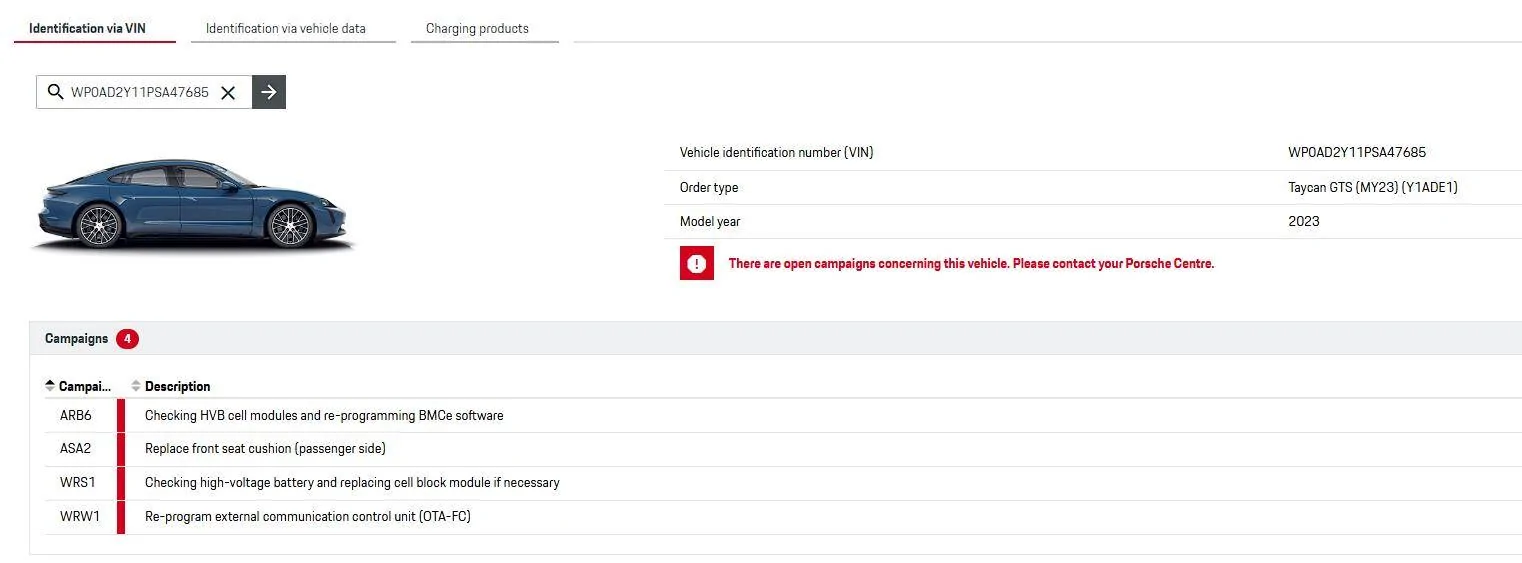Click the red warning exclamation icon
This screenshot has height=563, width=1522.
(697, 264)
